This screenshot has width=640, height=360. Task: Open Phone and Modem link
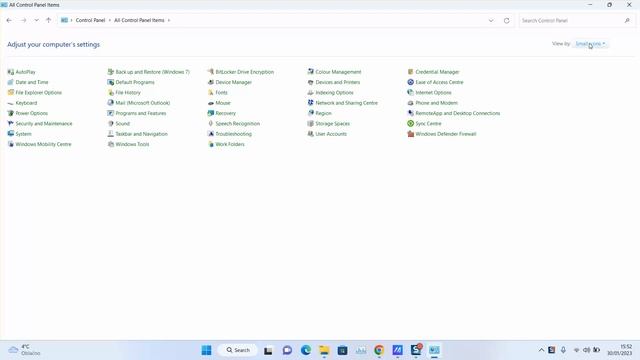coord(436,103)
